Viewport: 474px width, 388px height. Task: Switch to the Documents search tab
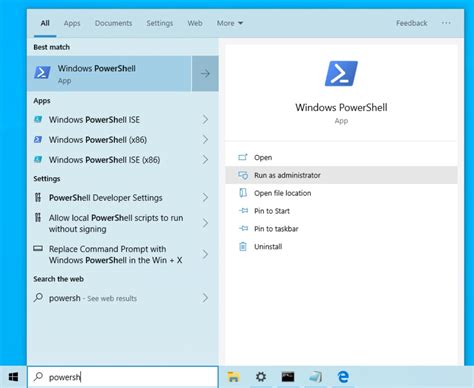113,23
